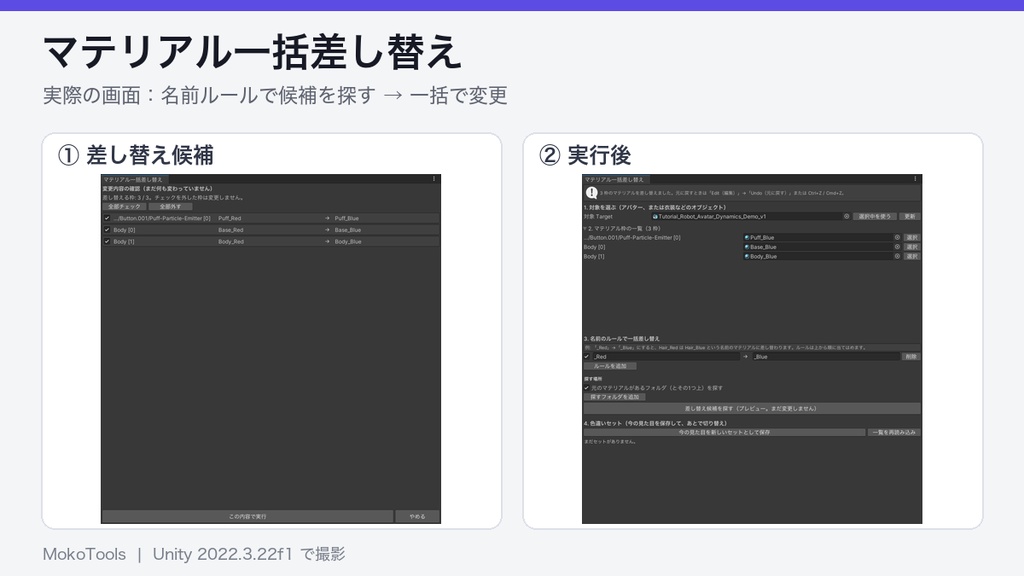
Task: Click the 一覧を再読み込み button
Action: [x=895, y=432]
